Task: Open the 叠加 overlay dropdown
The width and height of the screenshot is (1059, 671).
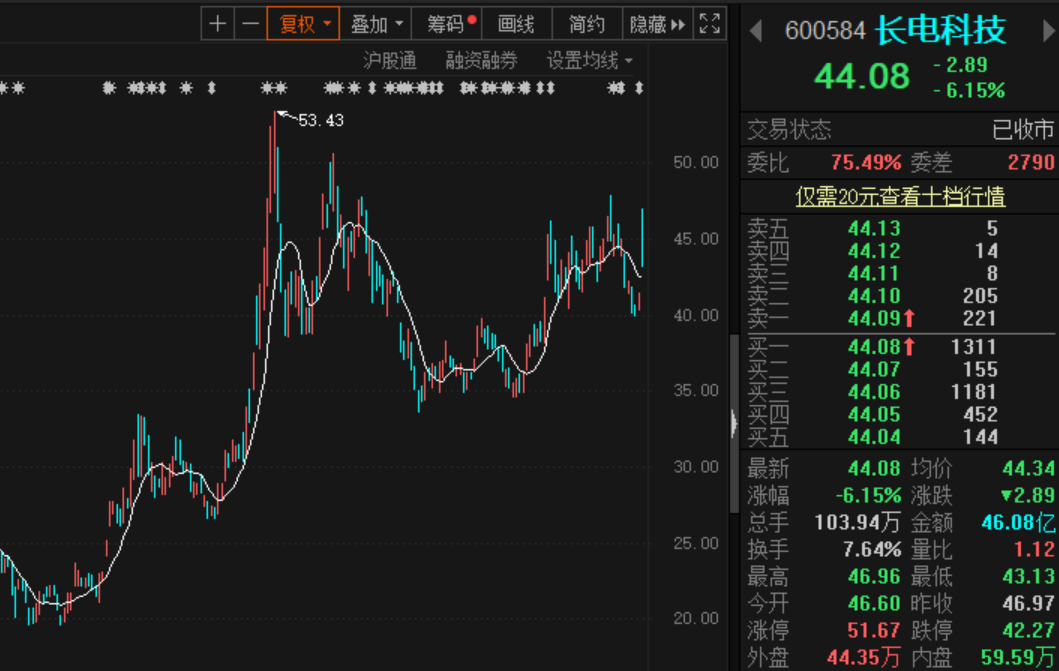Action: pyautogui.click(x=376, y=25)
